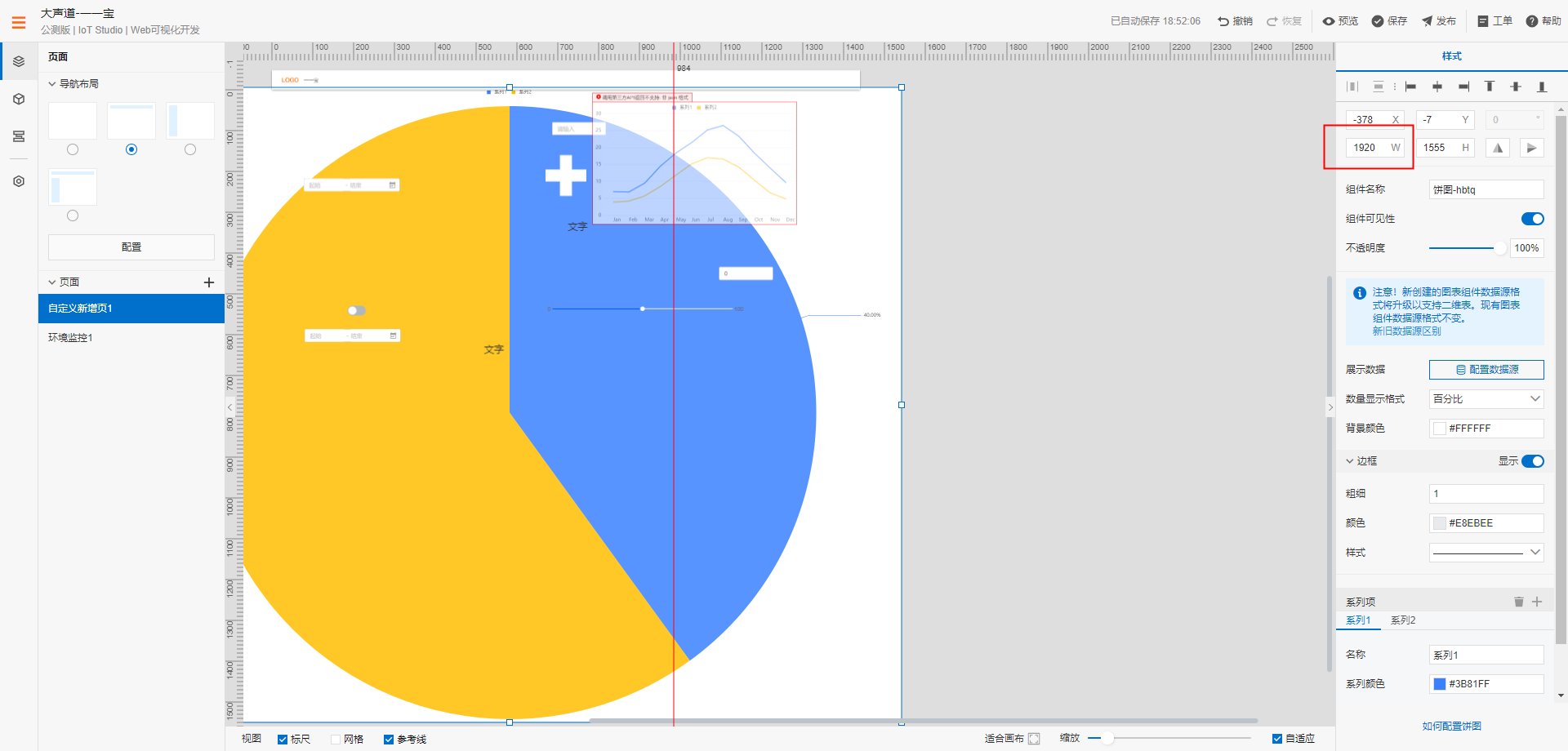Add a new series item
The width and height of the screenshot is (1568, 751).
click(1537, 602)
